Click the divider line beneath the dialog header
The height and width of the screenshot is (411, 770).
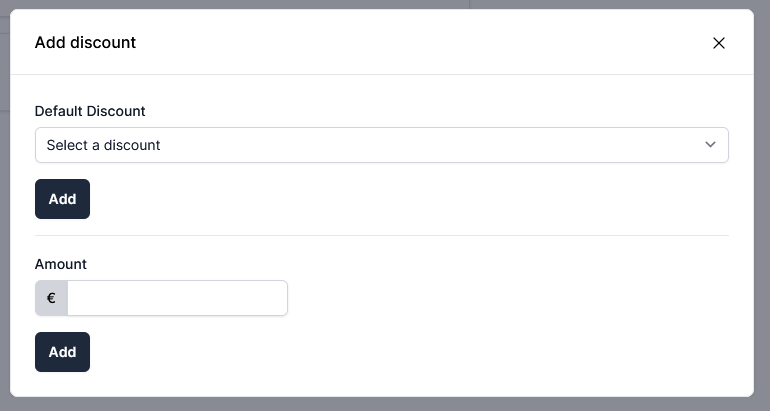(x=381, y=74)
